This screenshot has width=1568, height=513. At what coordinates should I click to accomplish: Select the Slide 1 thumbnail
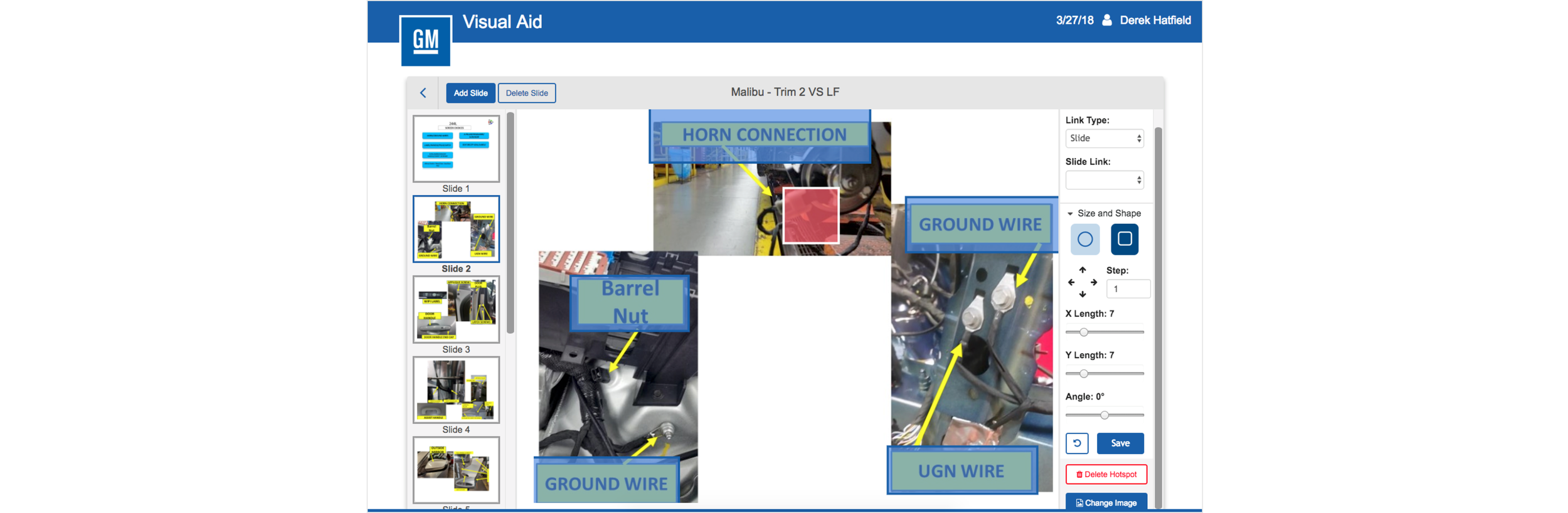point(456,149)
